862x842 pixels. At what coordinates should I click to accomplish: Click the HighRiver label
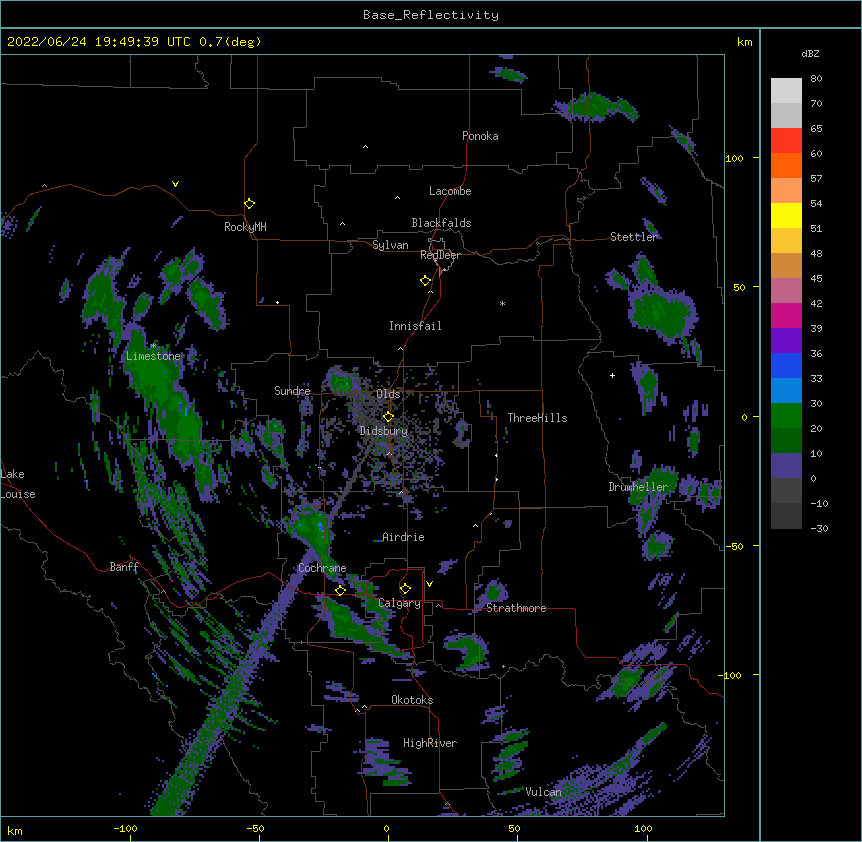coord(430,743)
